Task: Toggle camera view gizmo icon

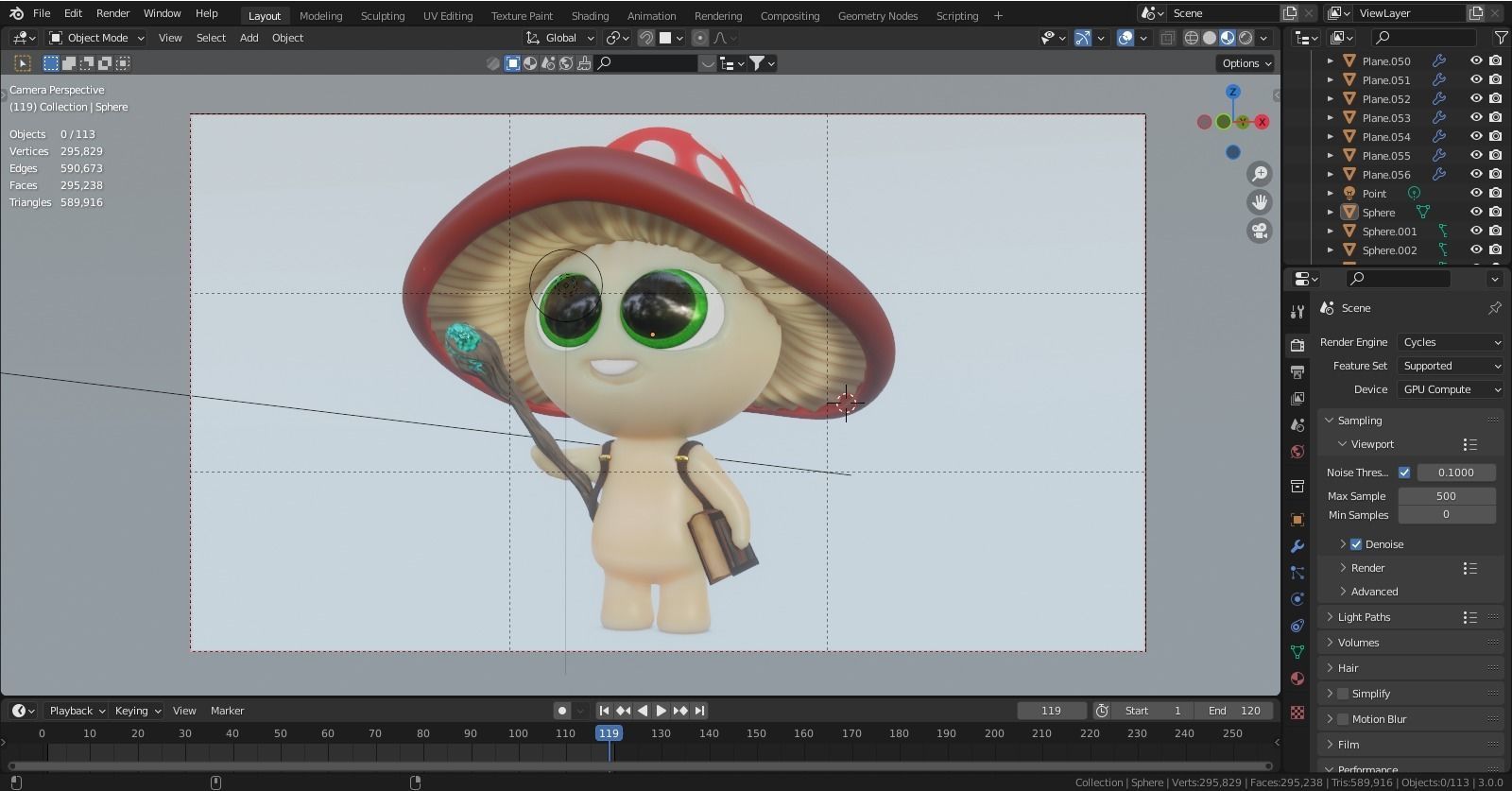Action: 1260,231
